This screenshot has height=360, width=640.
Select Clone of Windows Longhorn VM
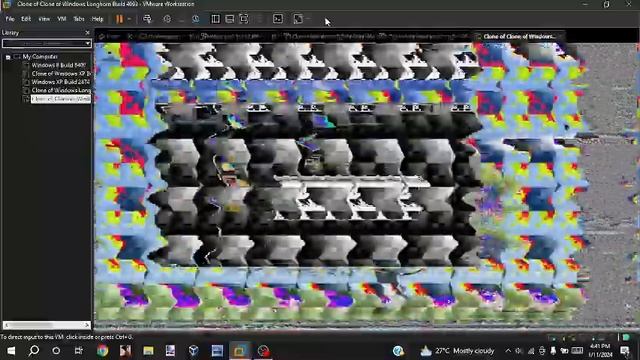click(x=61, y=91)
